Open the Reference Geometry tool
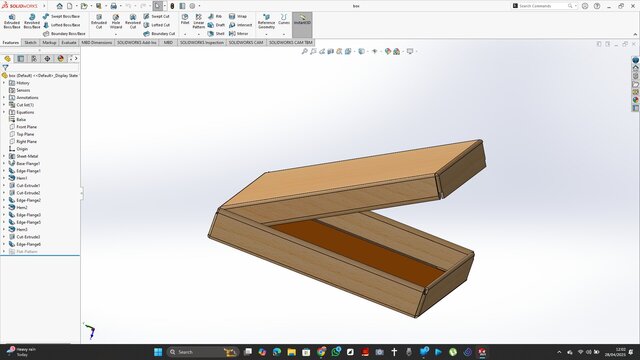The width and height of the screenshot is (640, 360). coord(266,21)
